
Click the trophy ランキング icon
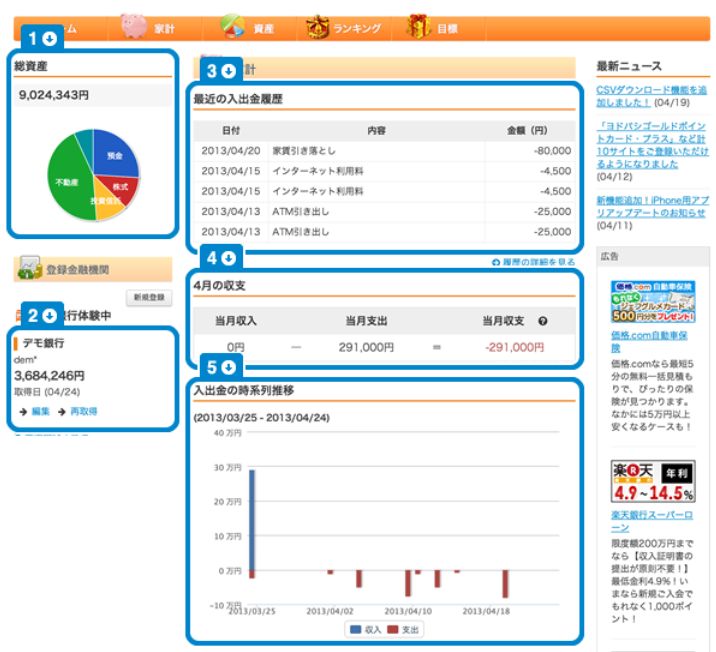tap(319, 27)
